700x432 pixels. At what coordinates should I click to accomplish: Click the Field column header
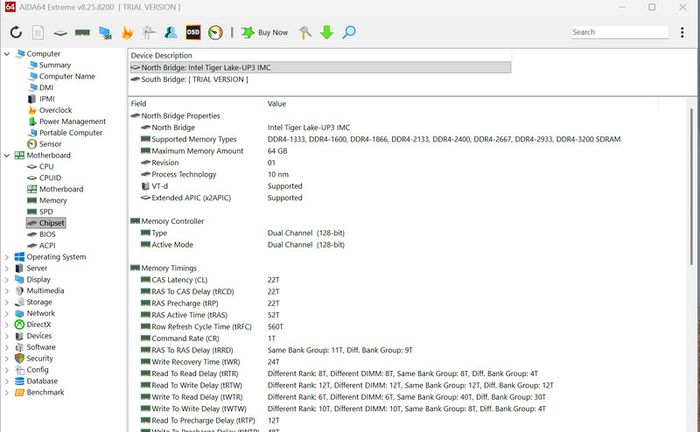tap(138, 104)
